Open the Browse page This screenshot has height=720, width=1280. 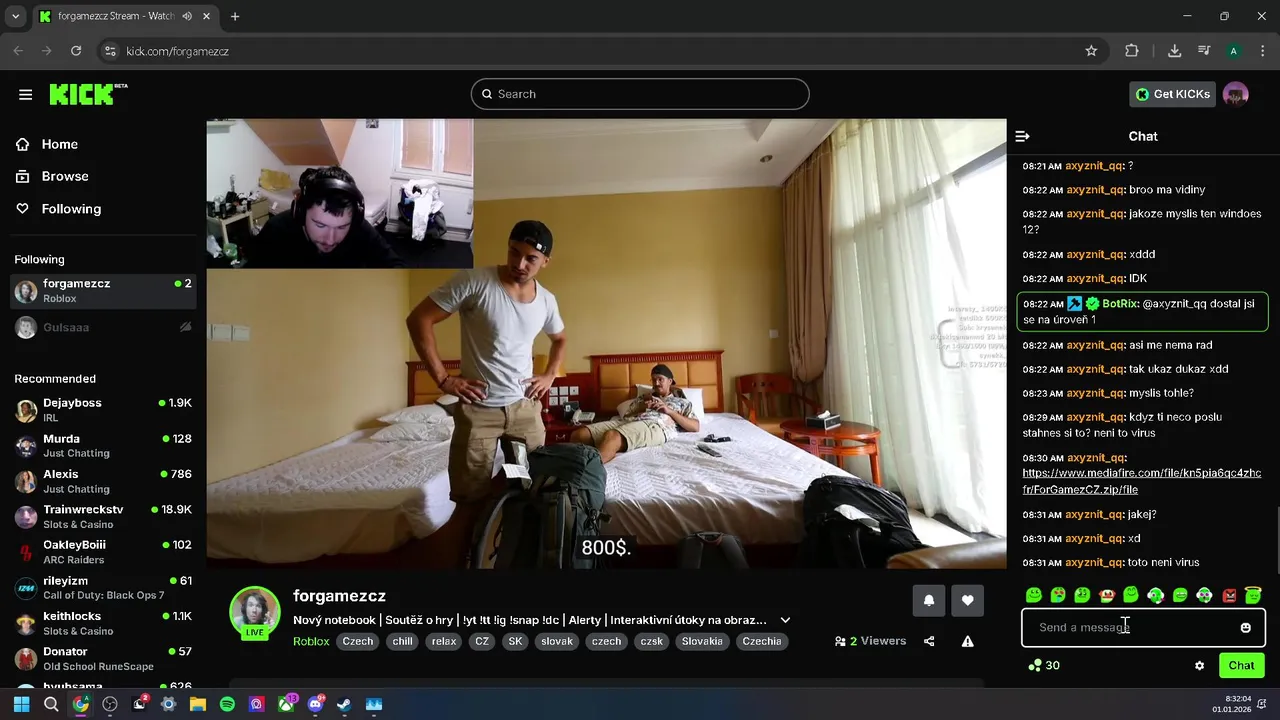point(65,176)
